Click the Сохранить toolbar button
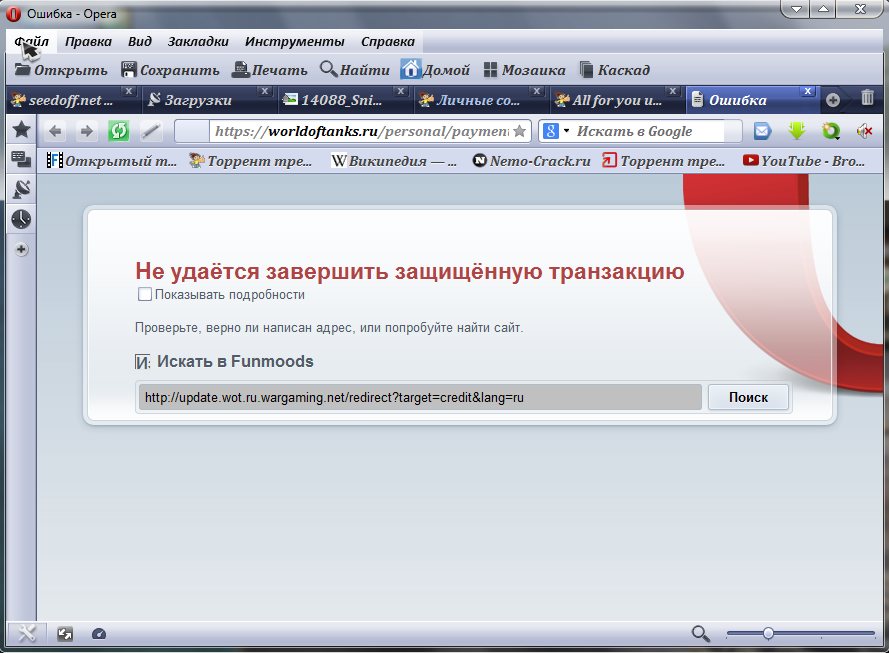The height and width of the screenshot is (653, 889). 170,70
